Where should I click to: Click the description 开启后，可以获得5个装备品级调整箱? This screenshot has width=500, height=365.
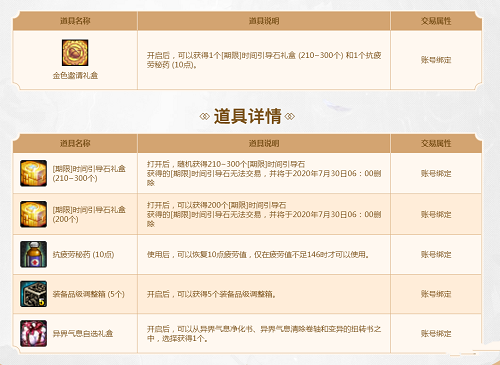tap(211, 294)
